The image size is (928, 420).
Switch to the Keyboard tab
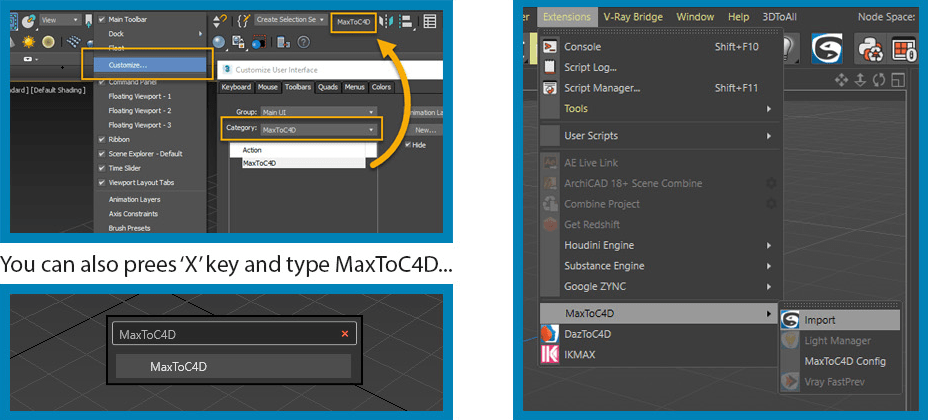(x=236, y=87)
